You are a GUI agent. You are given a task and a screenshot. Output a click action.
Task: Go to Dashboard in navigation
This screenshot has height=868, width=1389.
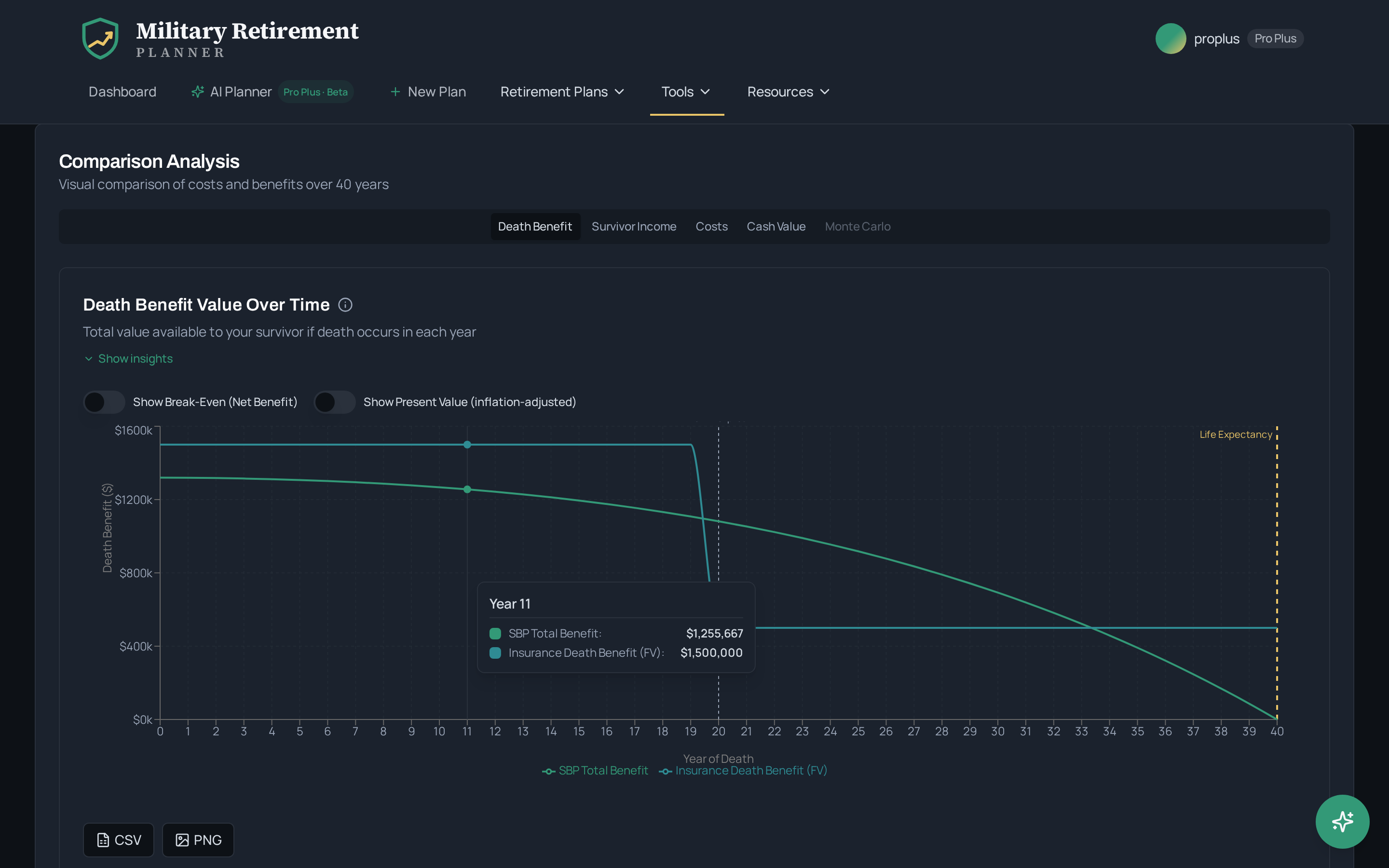click(122, 92)
